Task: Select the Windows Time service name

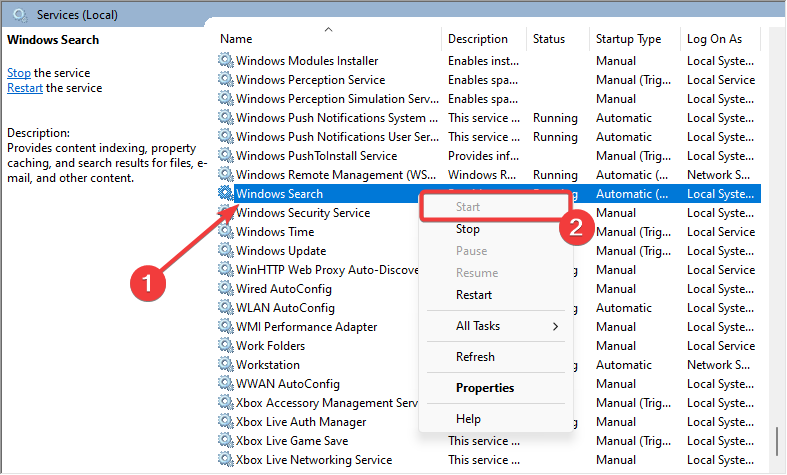Action: 275,231
